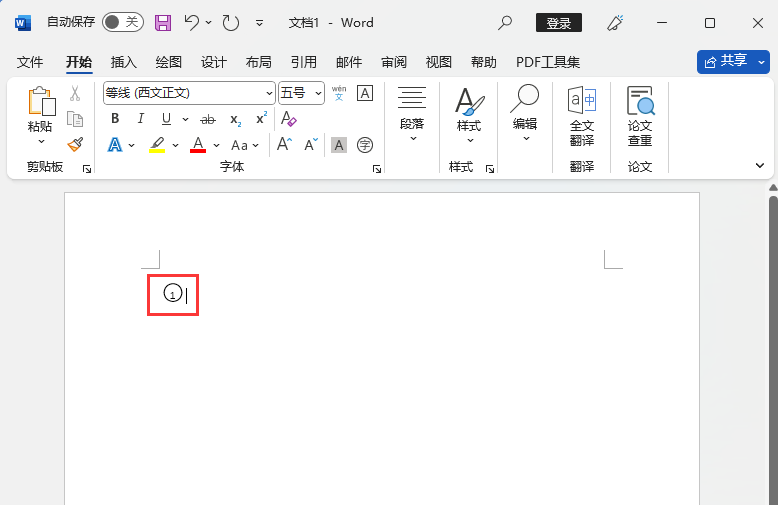Select the Format Painter brush
Screen dimensions: 778x505
tap(75, 144)
